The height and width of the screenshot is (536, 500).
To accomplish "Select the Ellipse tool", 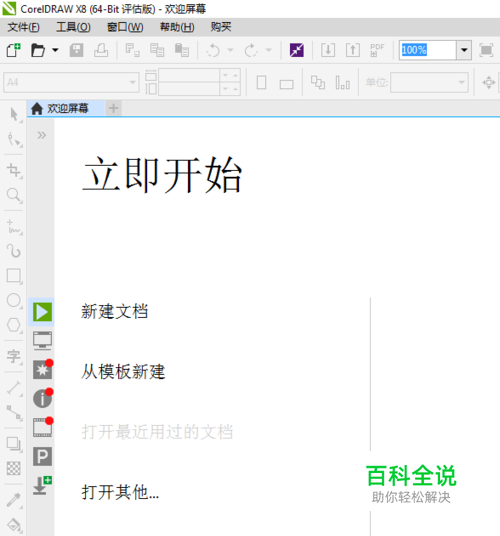I will click(x=14, y=300).
